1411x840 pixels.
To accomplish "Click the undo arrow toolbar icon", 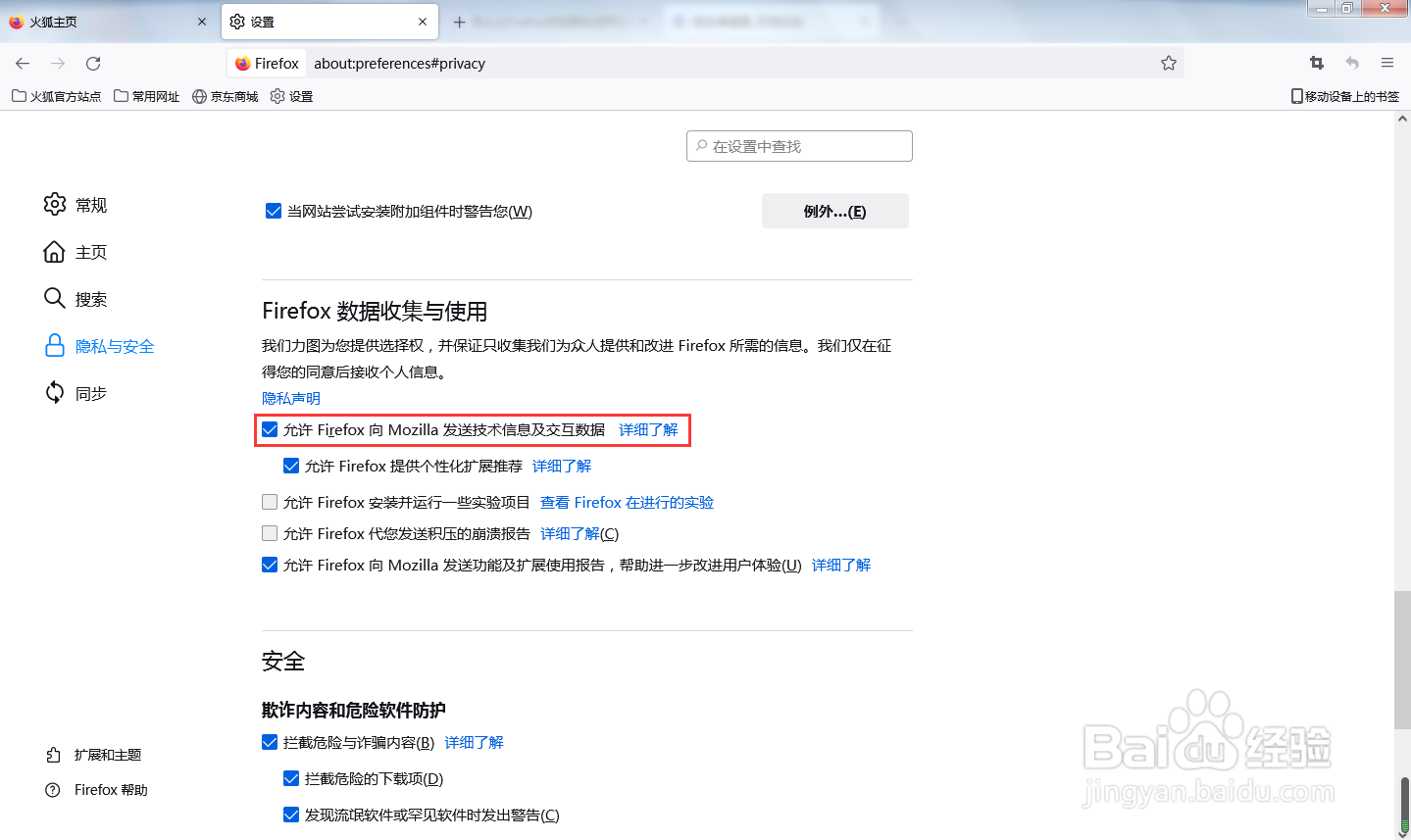I will pos(1352,63).
